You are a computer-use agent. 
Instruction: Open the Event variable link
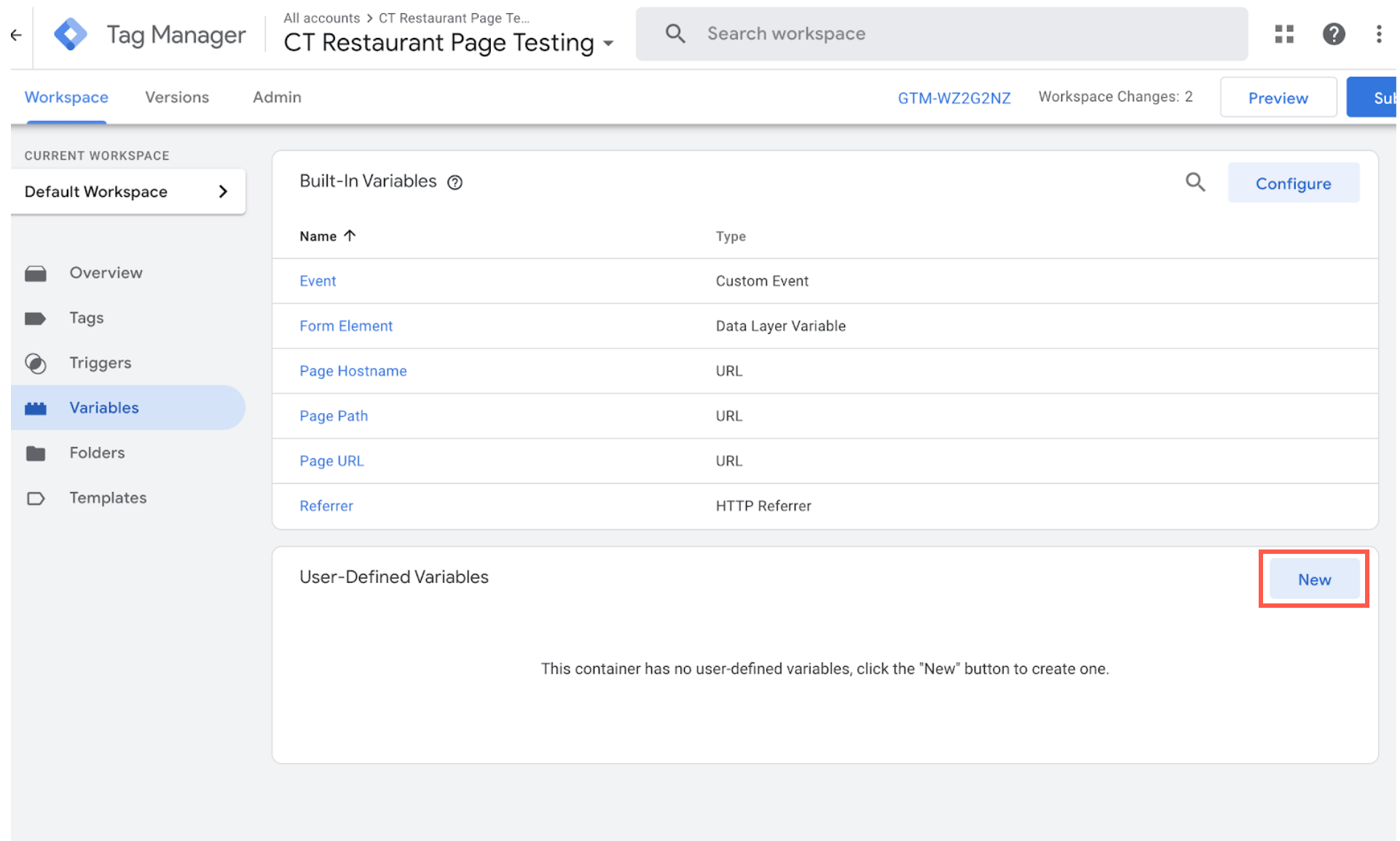(x=318, y=281)
